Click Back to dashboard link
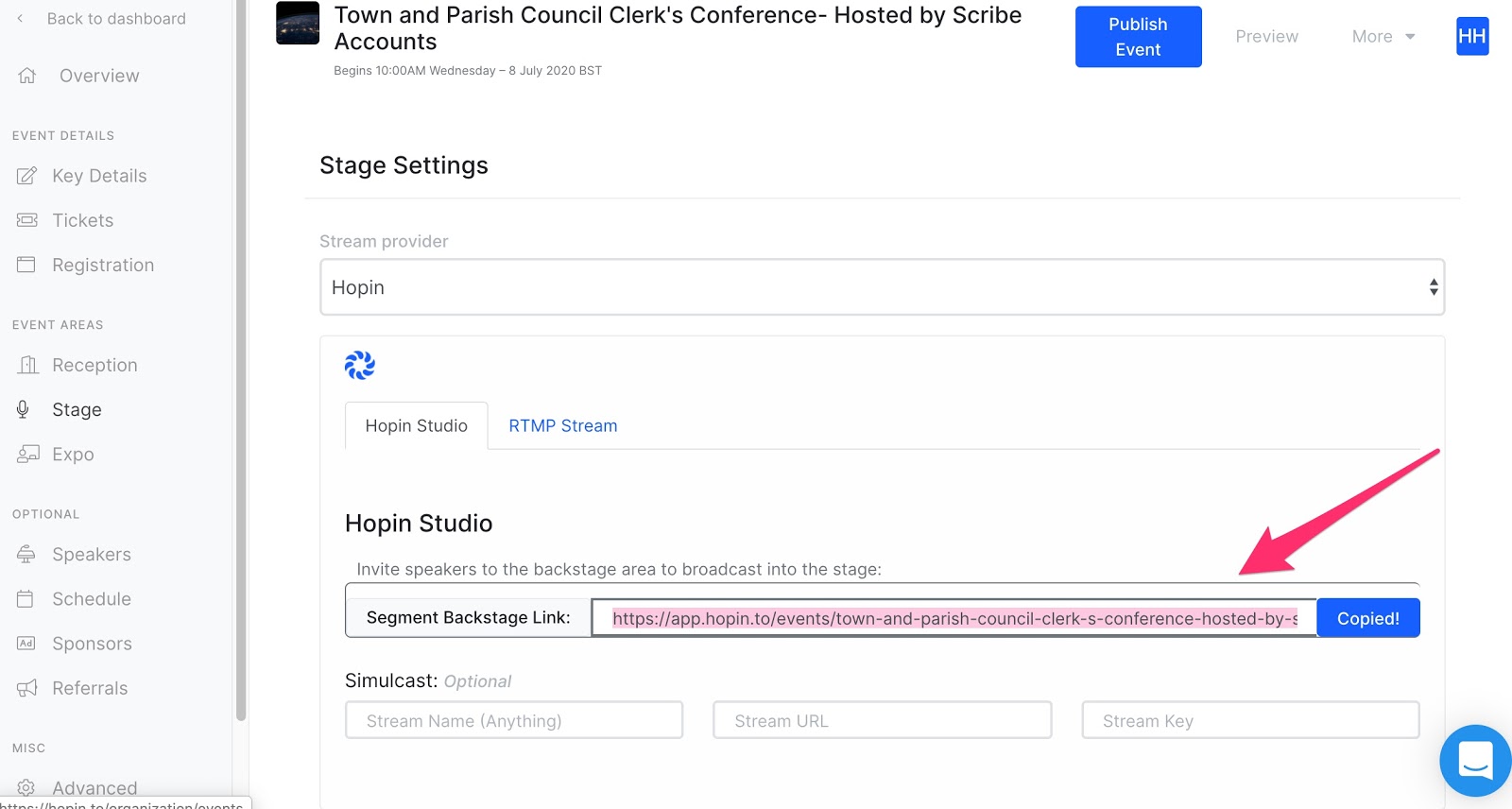Image resolution: width=1512 pixels, height=809 pixels. coord(116,18)
